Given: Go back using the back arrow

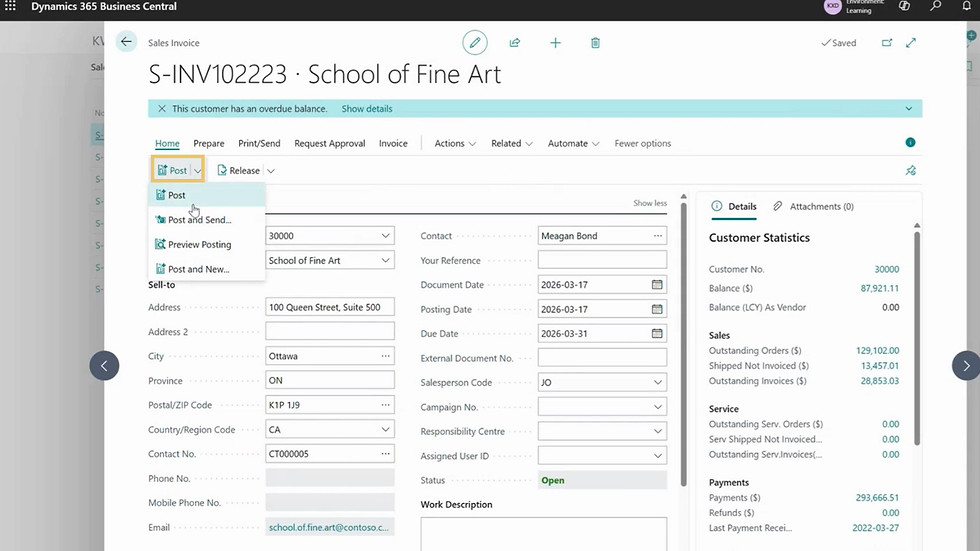Looking at the screenshot, I should click(x=126, y=42).
